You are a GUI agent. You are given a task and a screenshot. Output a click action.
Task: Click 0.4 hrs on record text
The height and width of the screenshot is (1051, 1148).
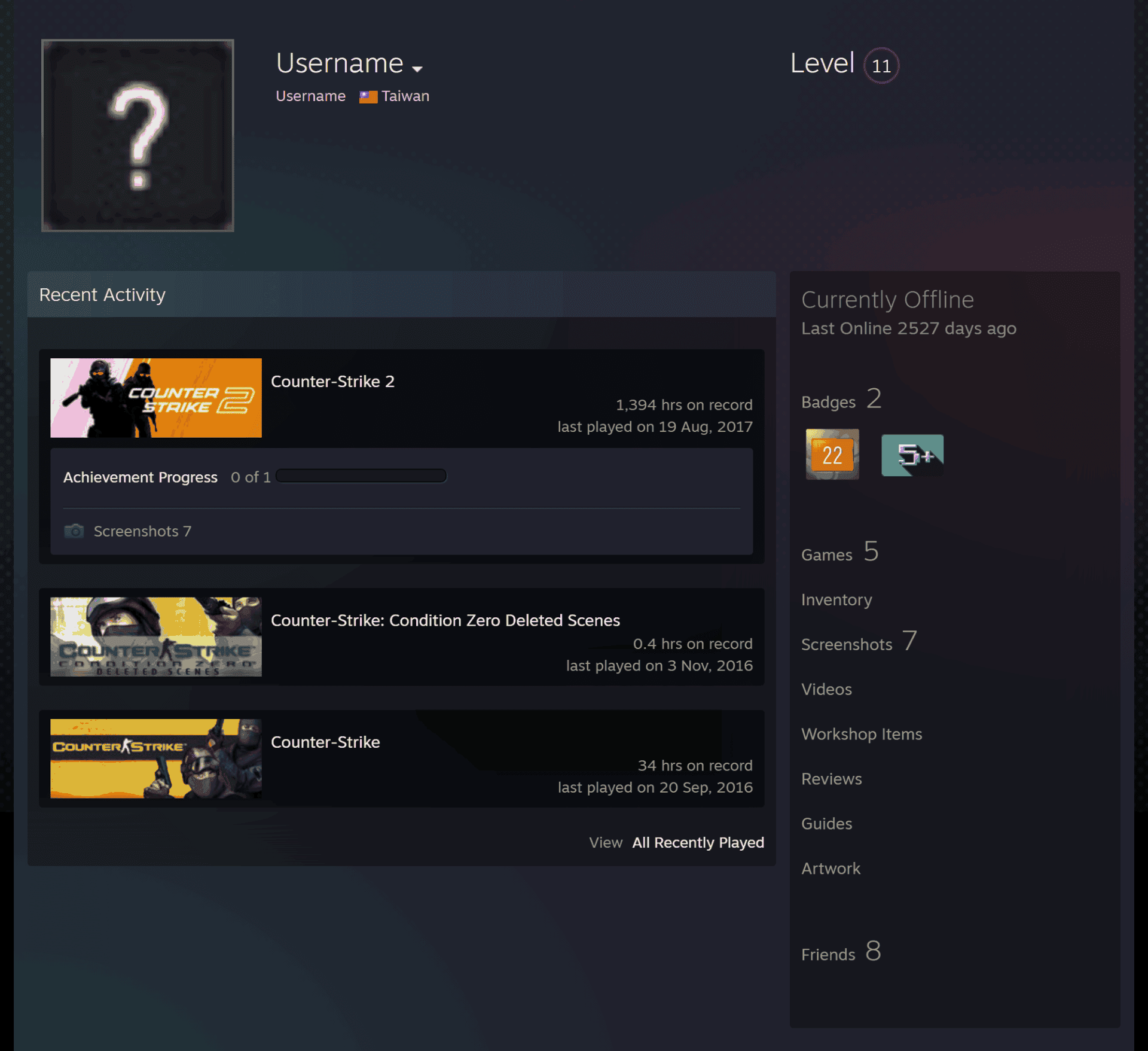pyautogui.click(x=692, y=644)
